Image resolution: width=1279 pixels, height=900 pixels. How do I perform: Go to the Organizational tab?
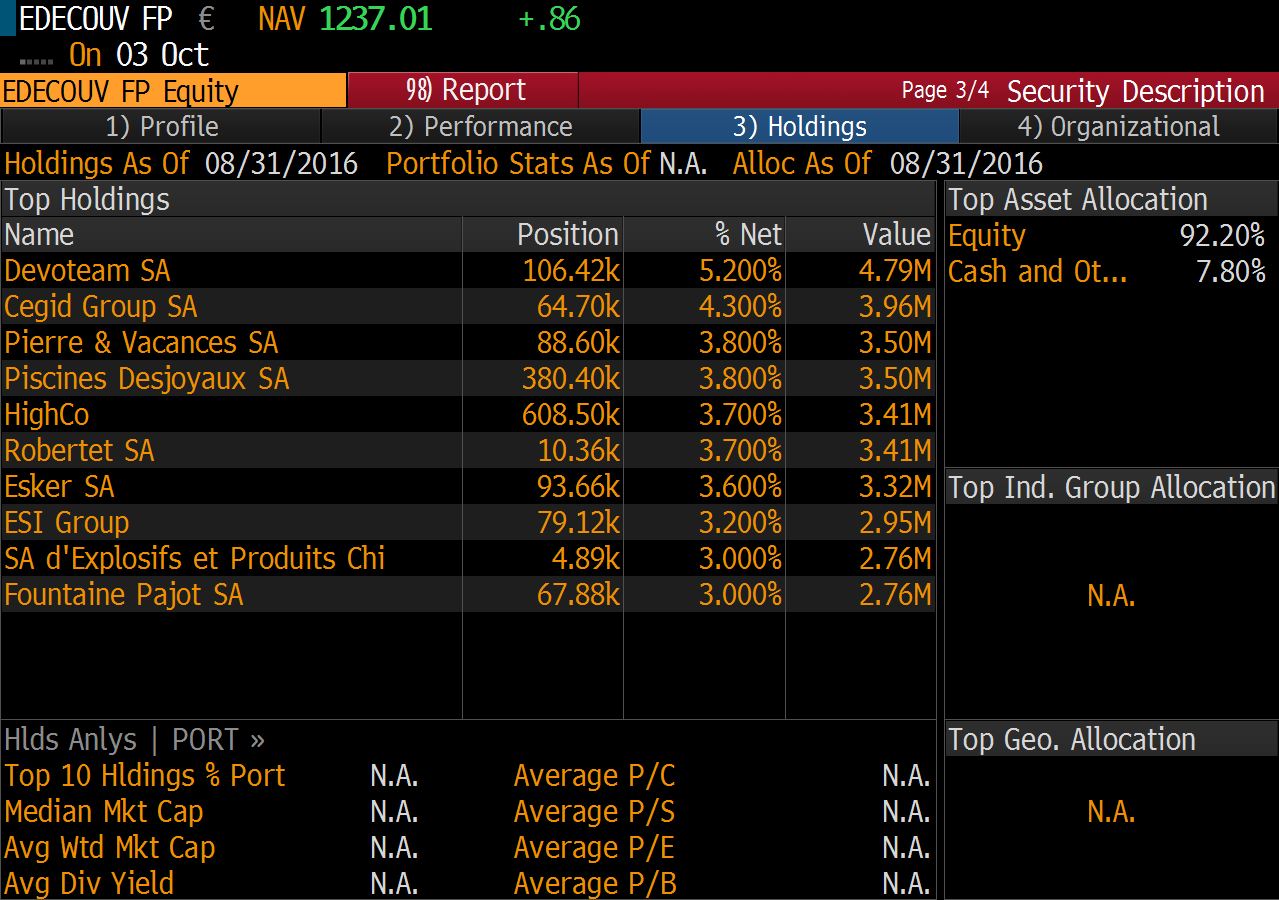1118,127
